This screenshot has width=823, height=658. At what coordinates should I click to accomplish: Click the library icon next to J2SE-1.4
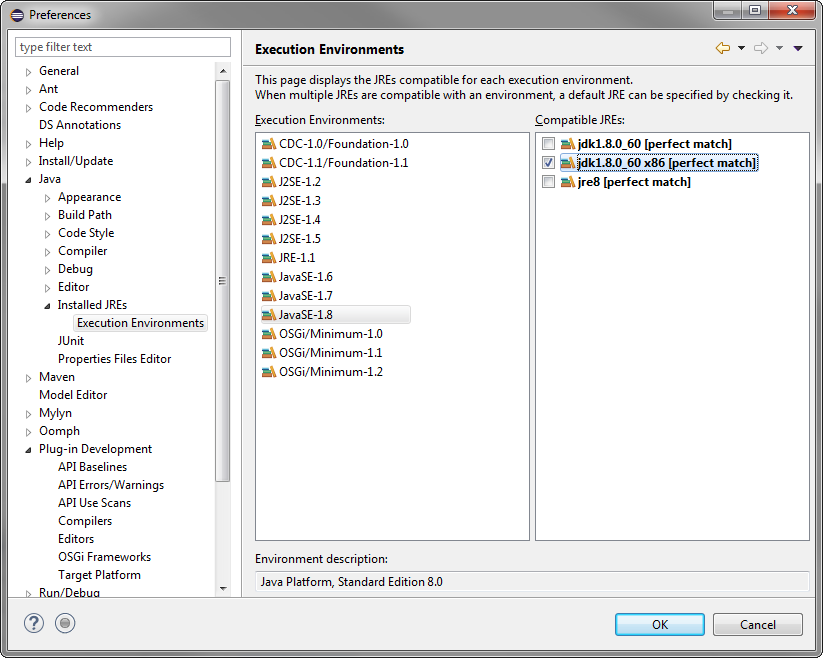coord(269,219)
